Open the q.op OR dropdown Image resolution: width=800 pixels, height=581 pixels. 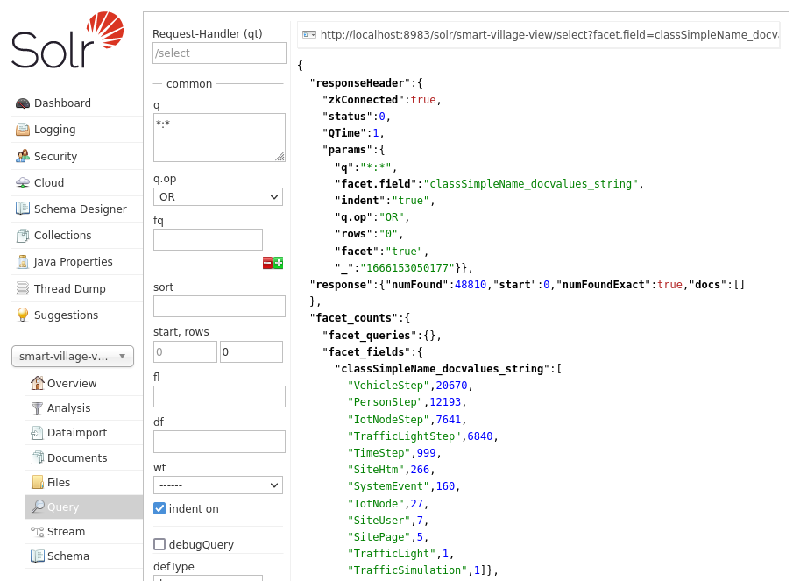tap(218, 197)
